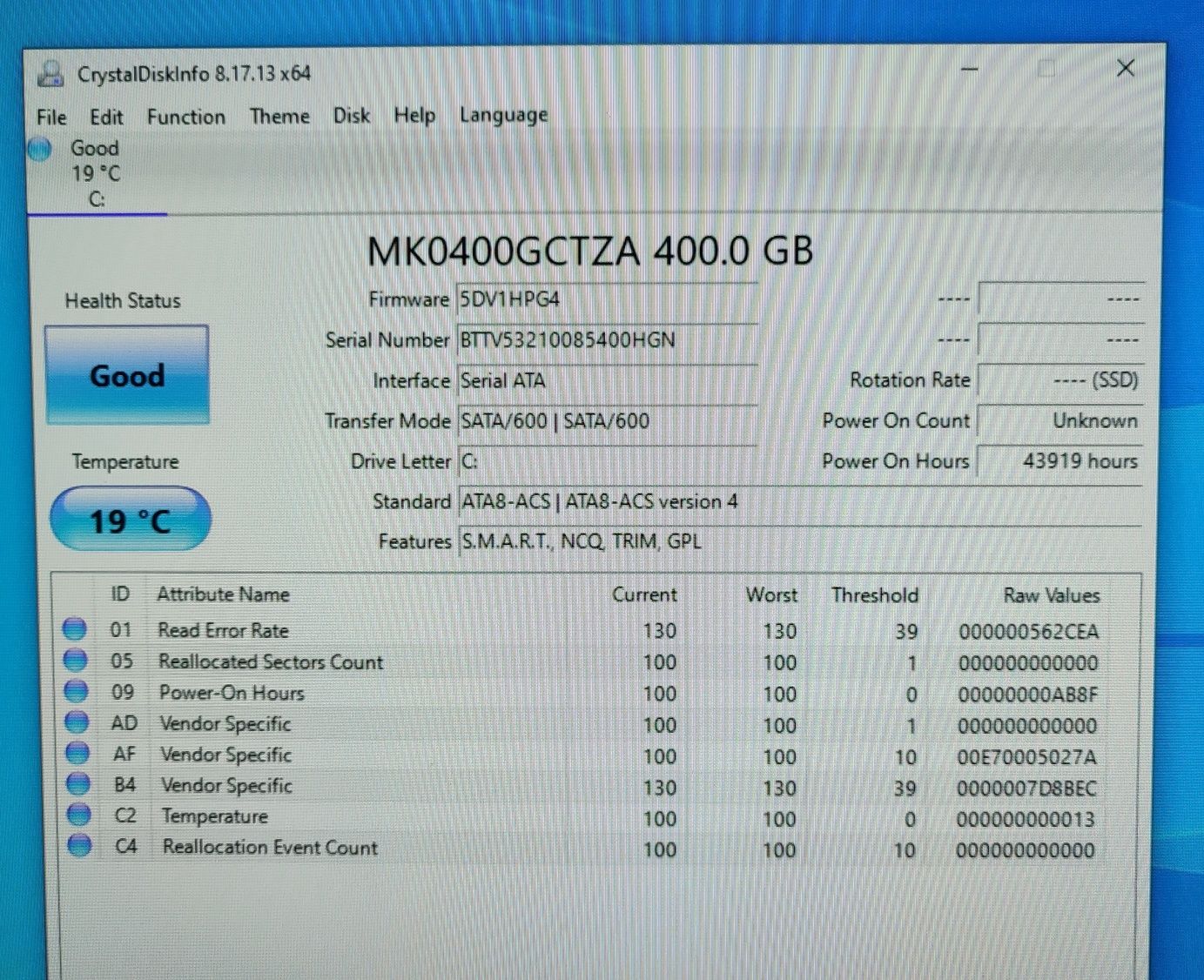Click the Attribute Name column header

[x=223, y=594]
